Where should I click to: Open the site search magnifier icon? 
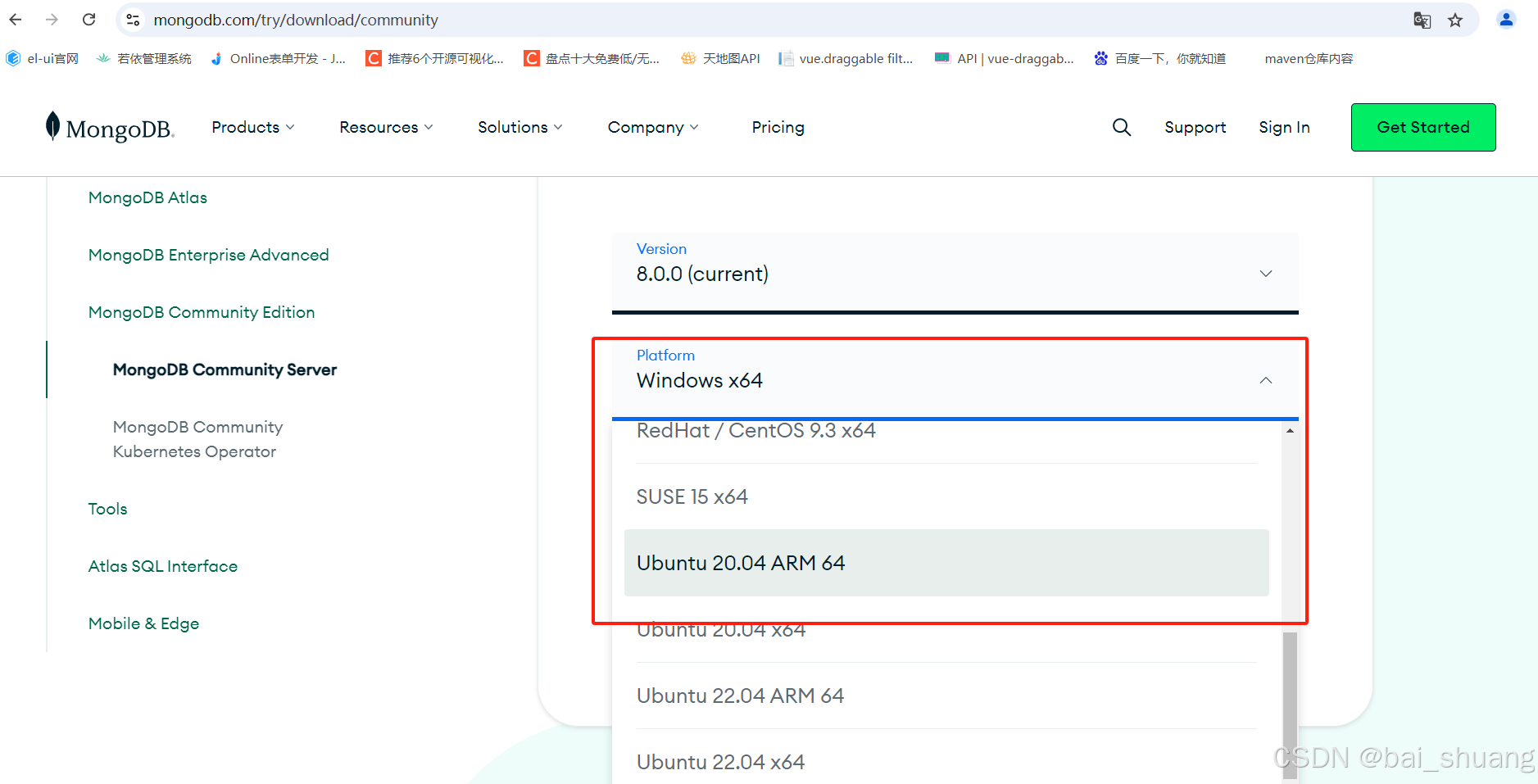[1122, 127]
